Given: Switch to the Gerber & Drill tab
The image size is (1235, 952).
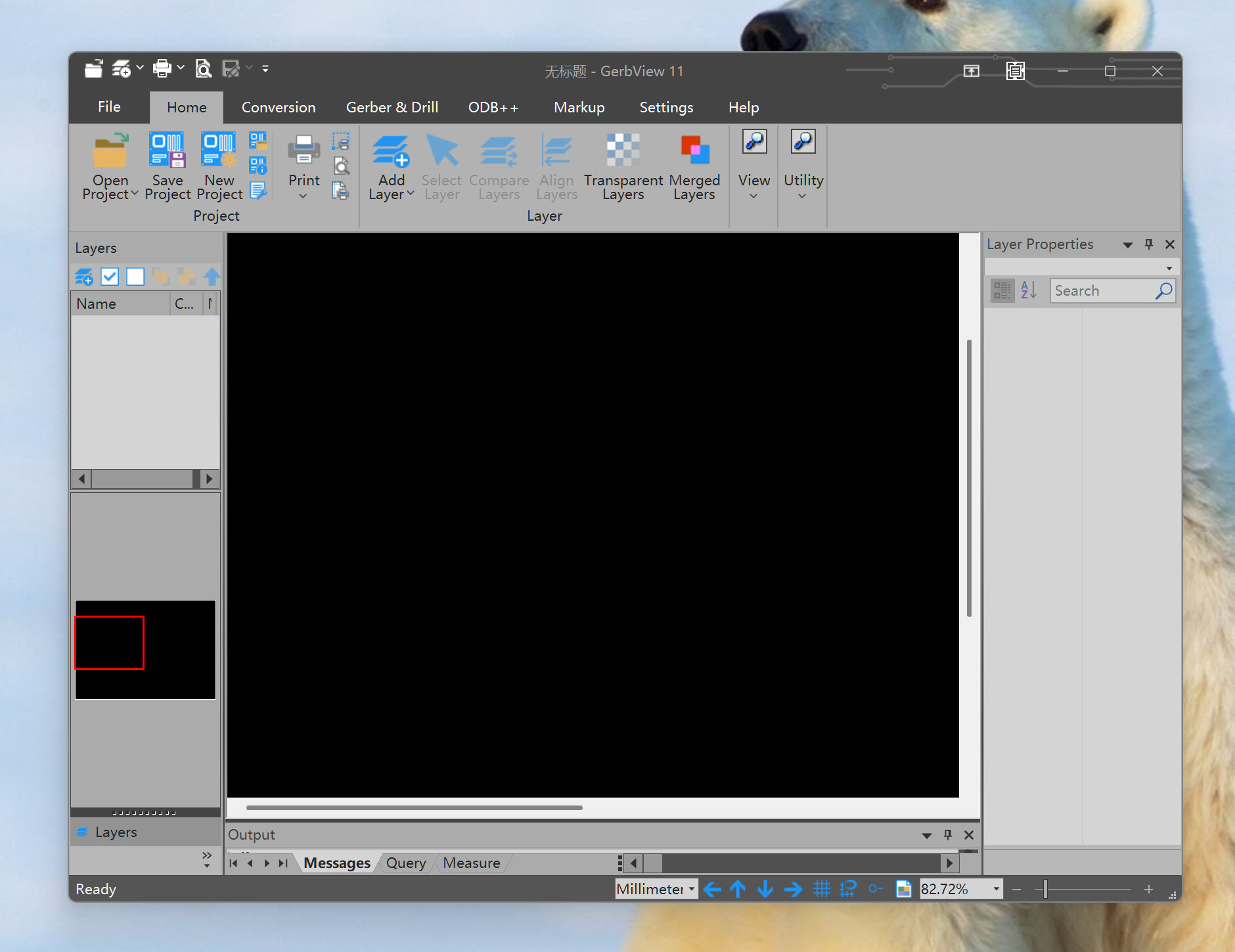Looking at the screenshot, I should click(x=392, y=107).
